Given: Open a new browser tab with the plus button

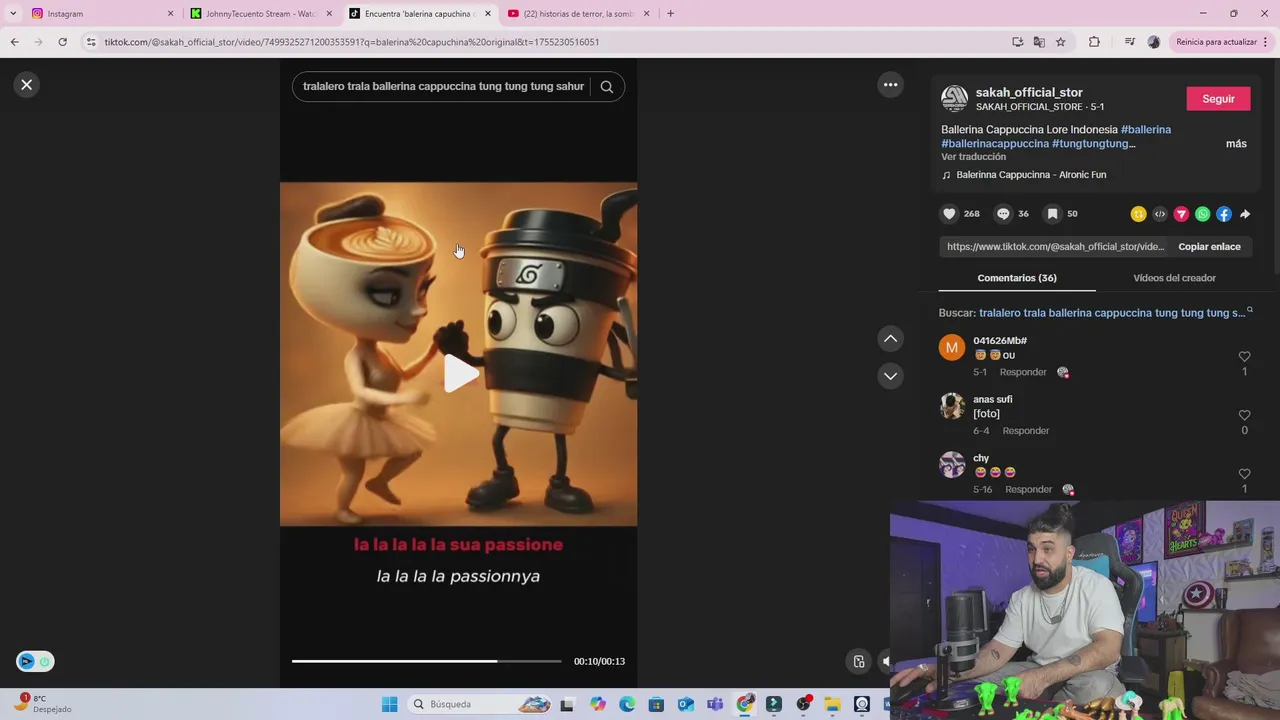Looking at the screenshot, I should click(x=670, y=14).
